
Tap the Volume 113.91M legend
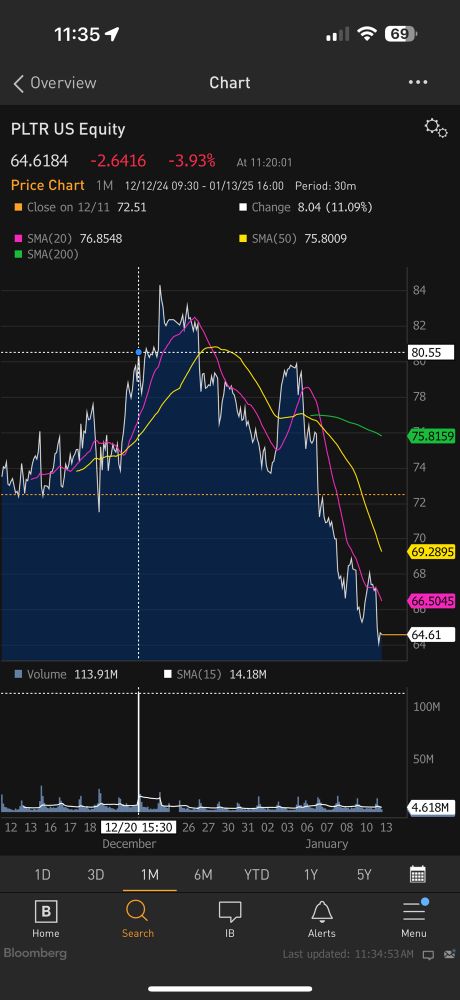(66, 674)
